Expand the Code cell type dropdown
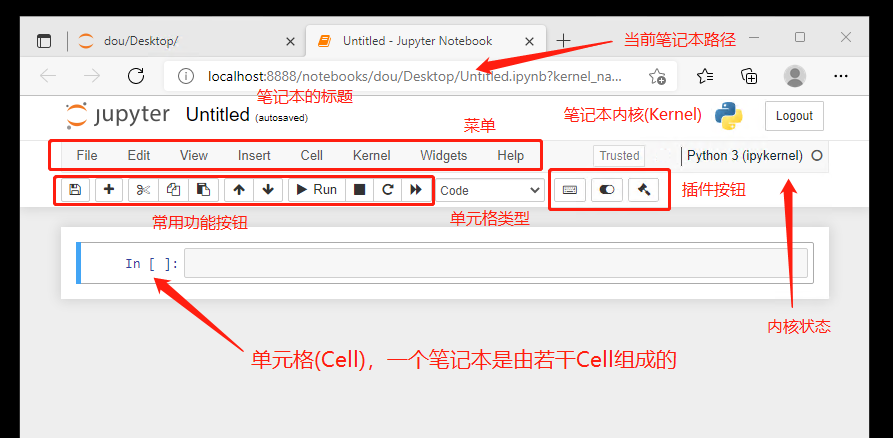The image size is (893, 438). click(x=490, y=190)
